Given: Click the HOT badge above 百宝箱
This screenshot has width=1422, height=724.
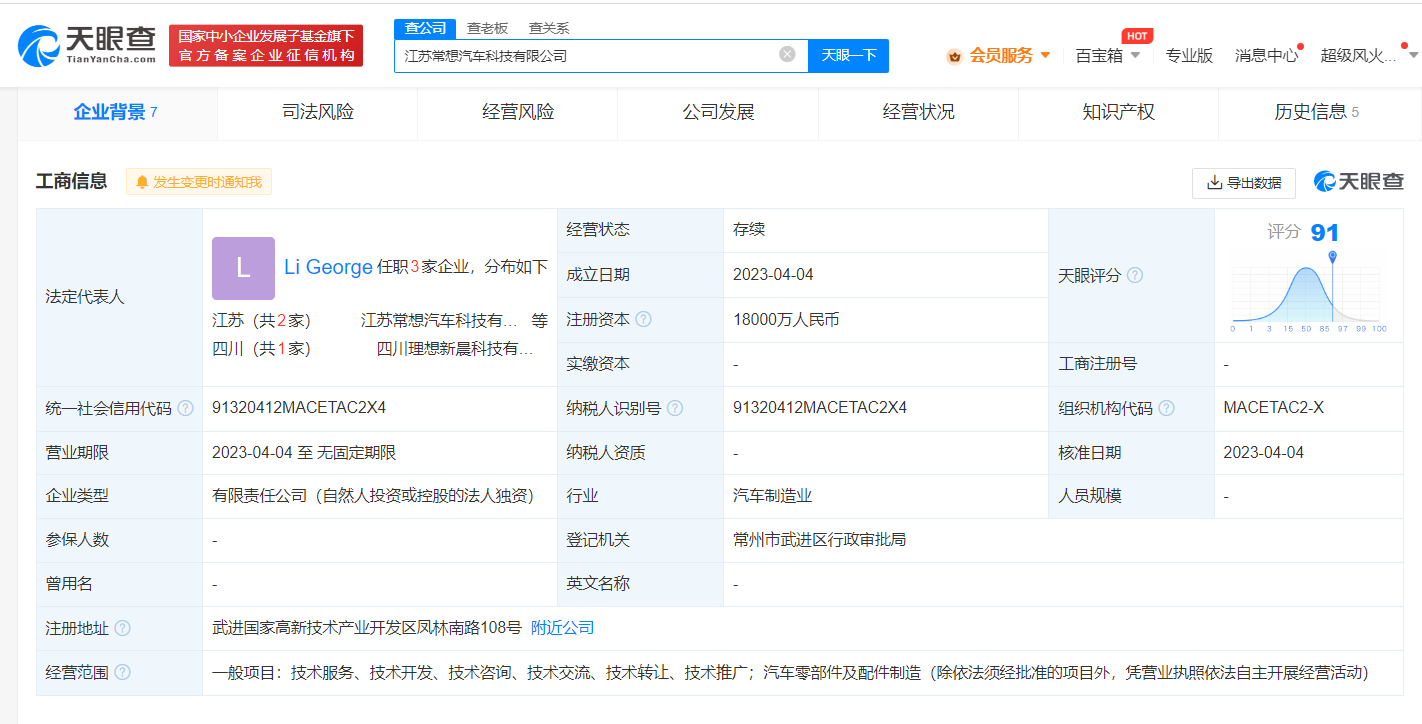Looking at the screenshot, I should (1137, 36).
